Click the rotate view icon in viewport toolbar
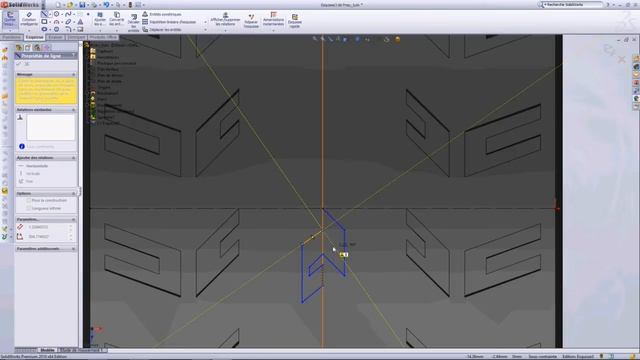Screen dimensions: 640x360 (x=387, y=39)
